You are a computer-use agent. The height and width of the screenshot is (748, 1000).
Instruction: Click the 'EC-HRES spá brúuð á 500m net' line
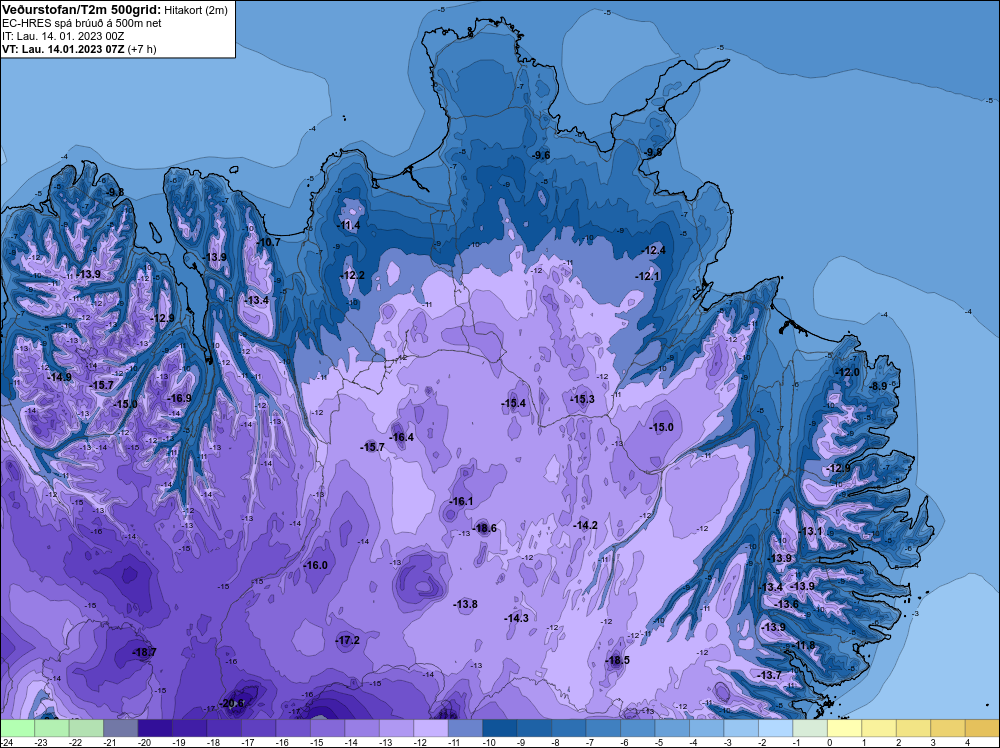(82, 23)
